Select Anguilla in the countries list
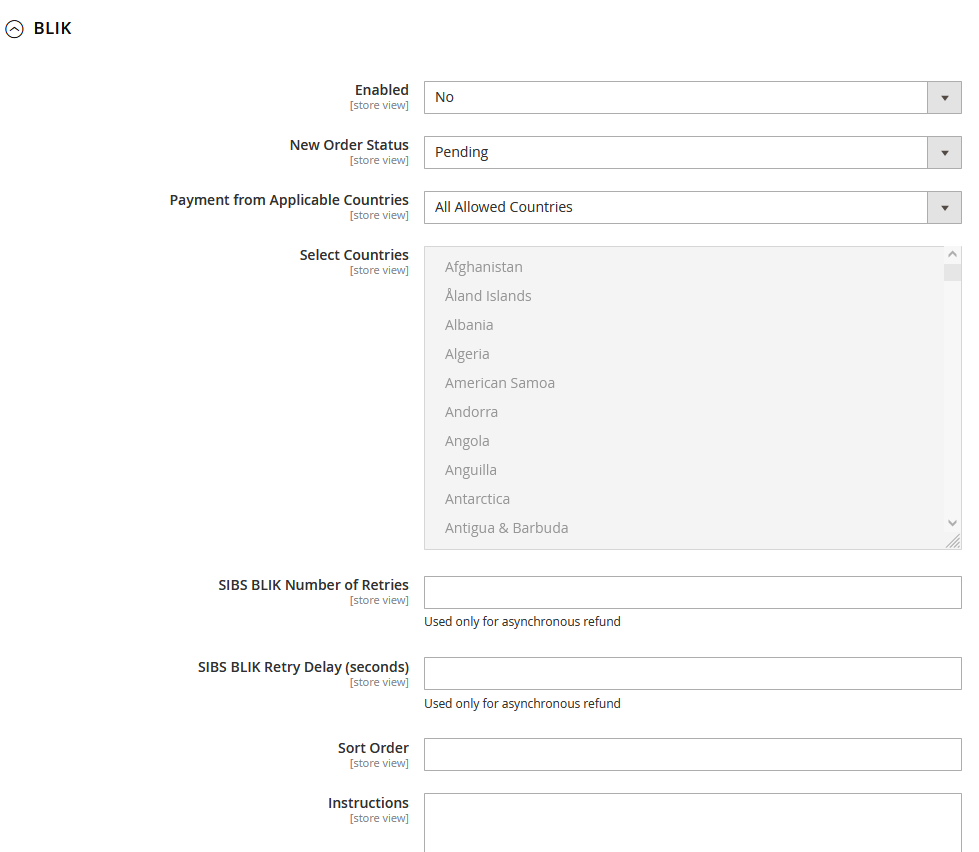This screenshot has width=979, height=852. 470,470
